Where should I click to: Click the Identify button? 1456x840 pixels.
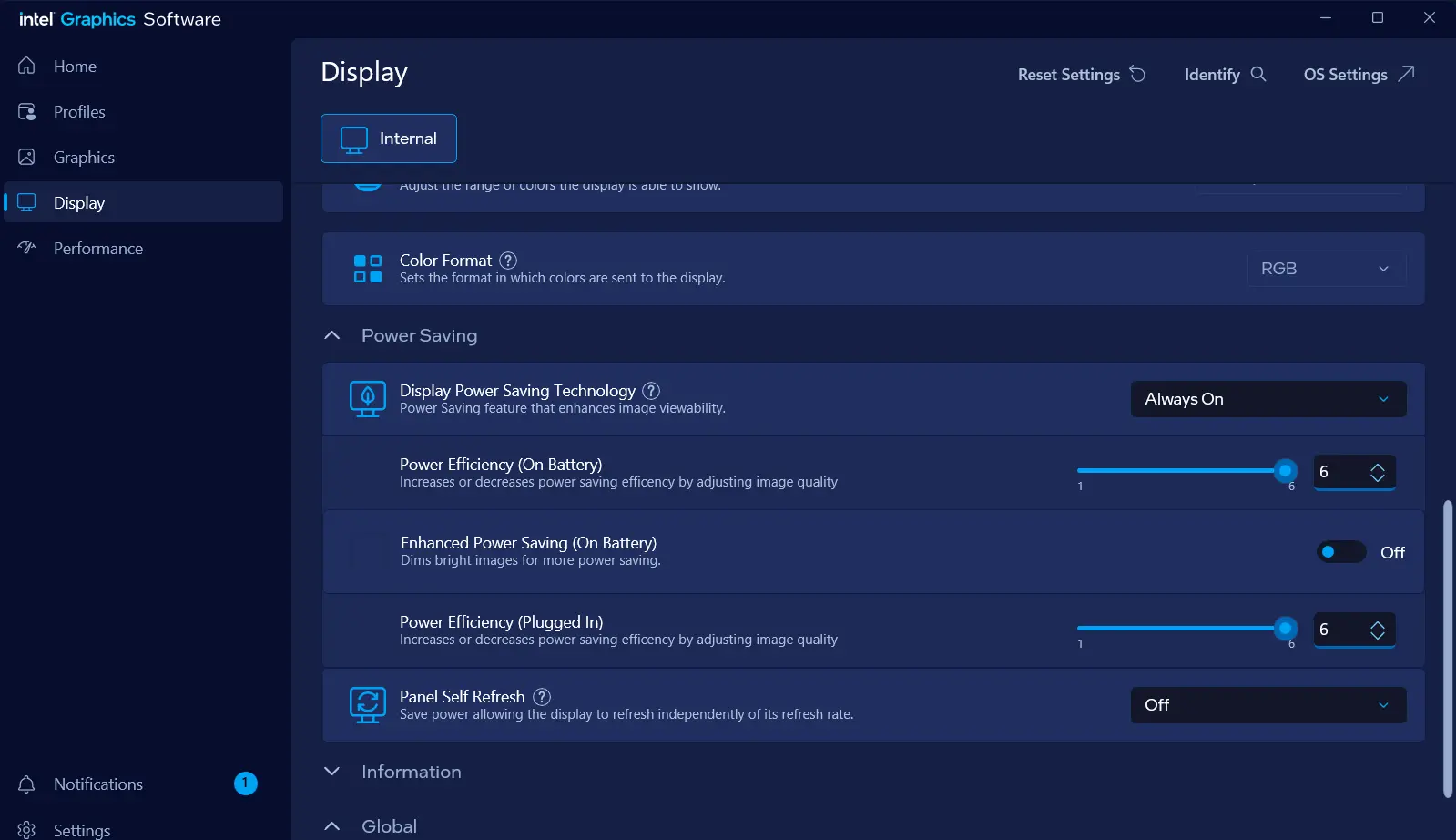[1225, 74]
